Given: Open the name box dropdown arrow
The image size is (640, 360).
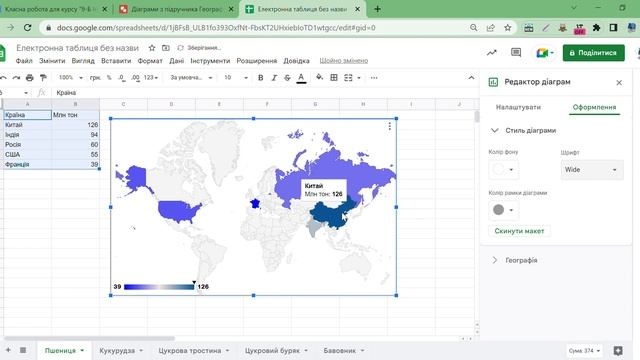Looking at the screenshot, I should (26, 93).
